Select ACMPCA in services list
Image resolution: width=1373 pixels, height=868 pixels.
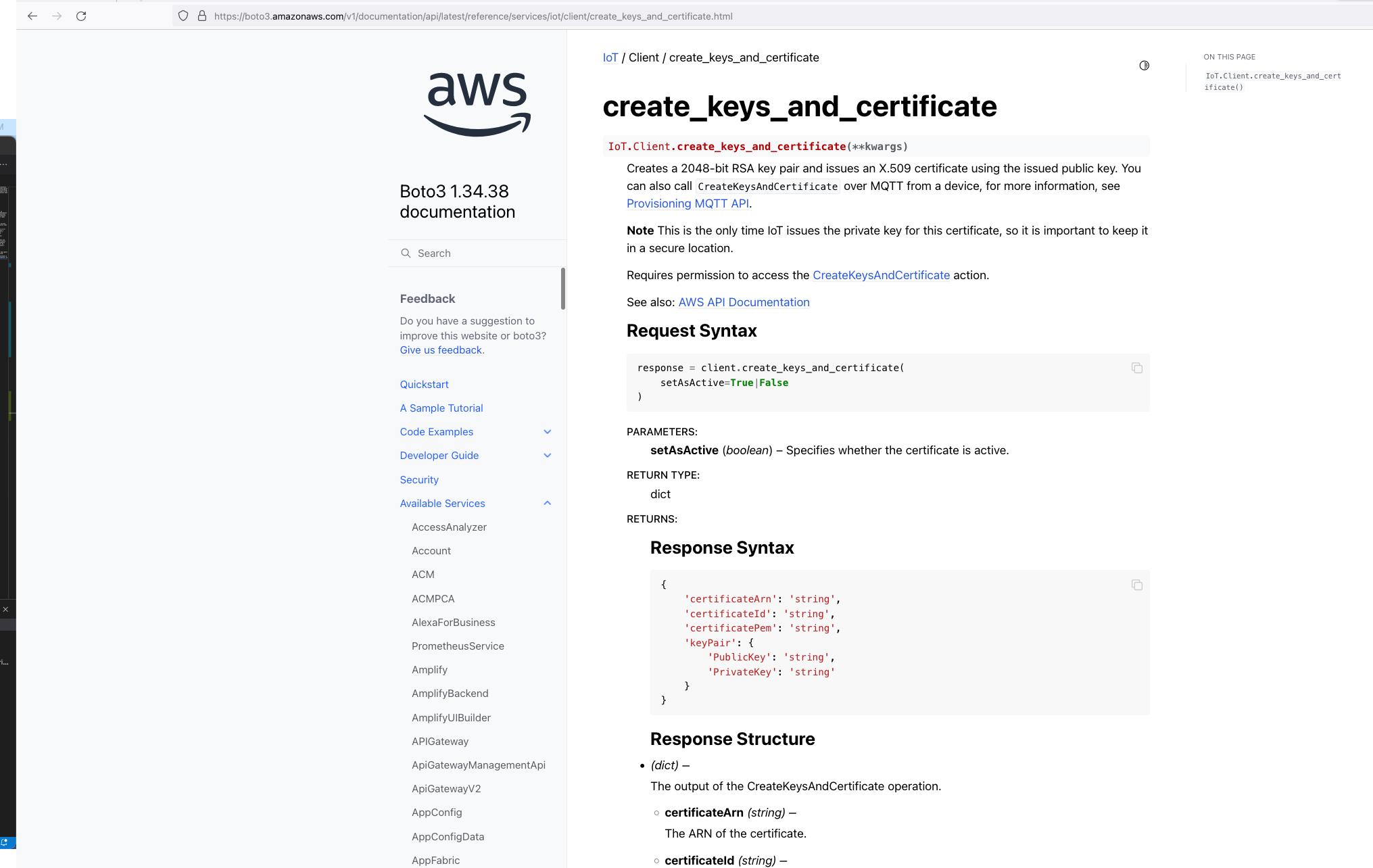pos(433,599)
